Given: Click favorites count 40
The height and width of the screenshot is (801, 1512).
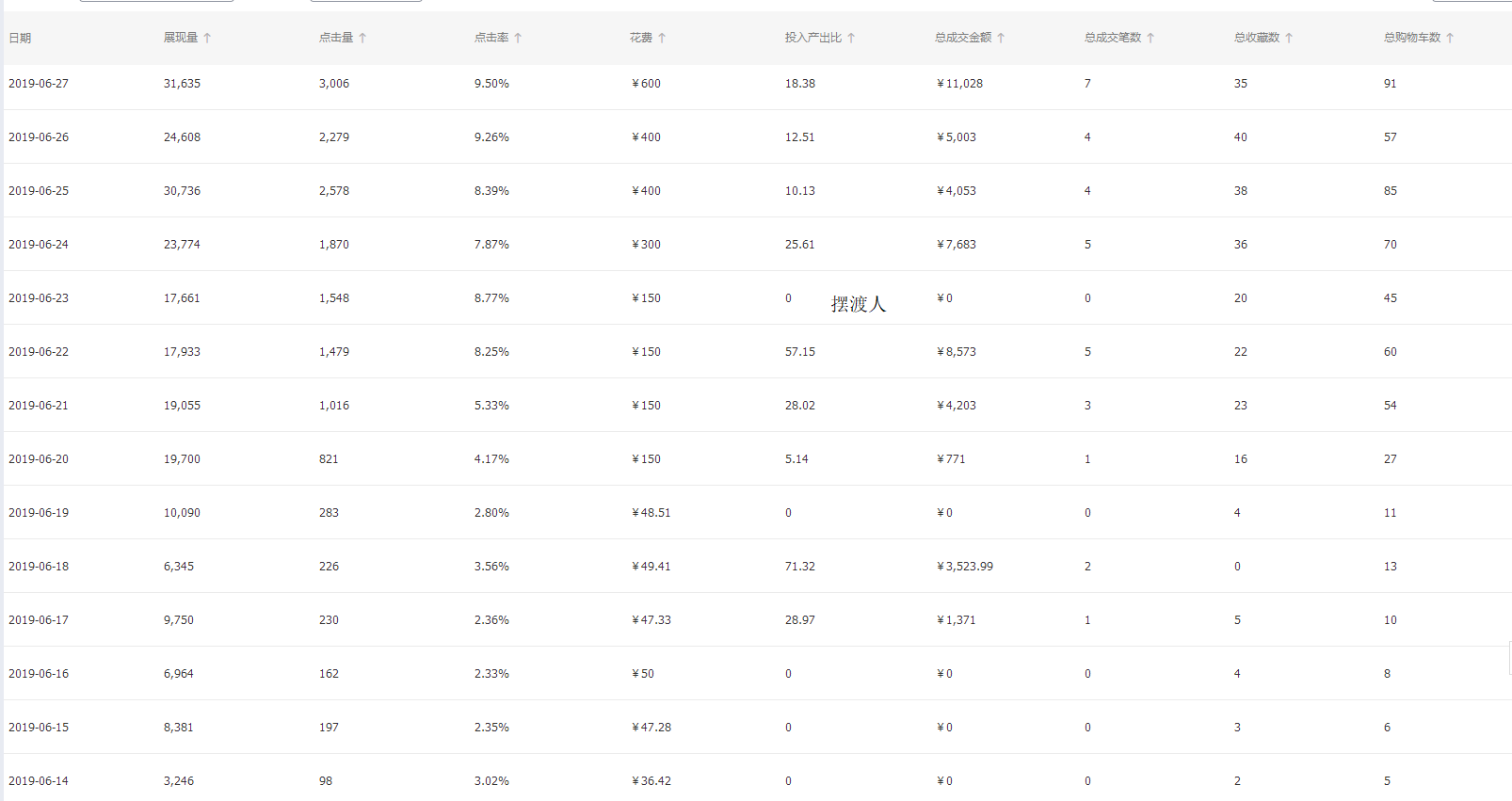Looking at the screenshot, I should (1241, 137).
